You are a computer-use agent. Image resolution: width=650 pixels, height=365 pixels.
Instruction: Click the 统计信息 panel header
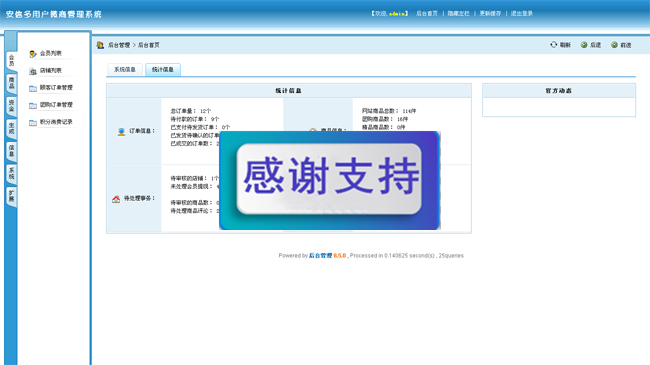(289, 91)
